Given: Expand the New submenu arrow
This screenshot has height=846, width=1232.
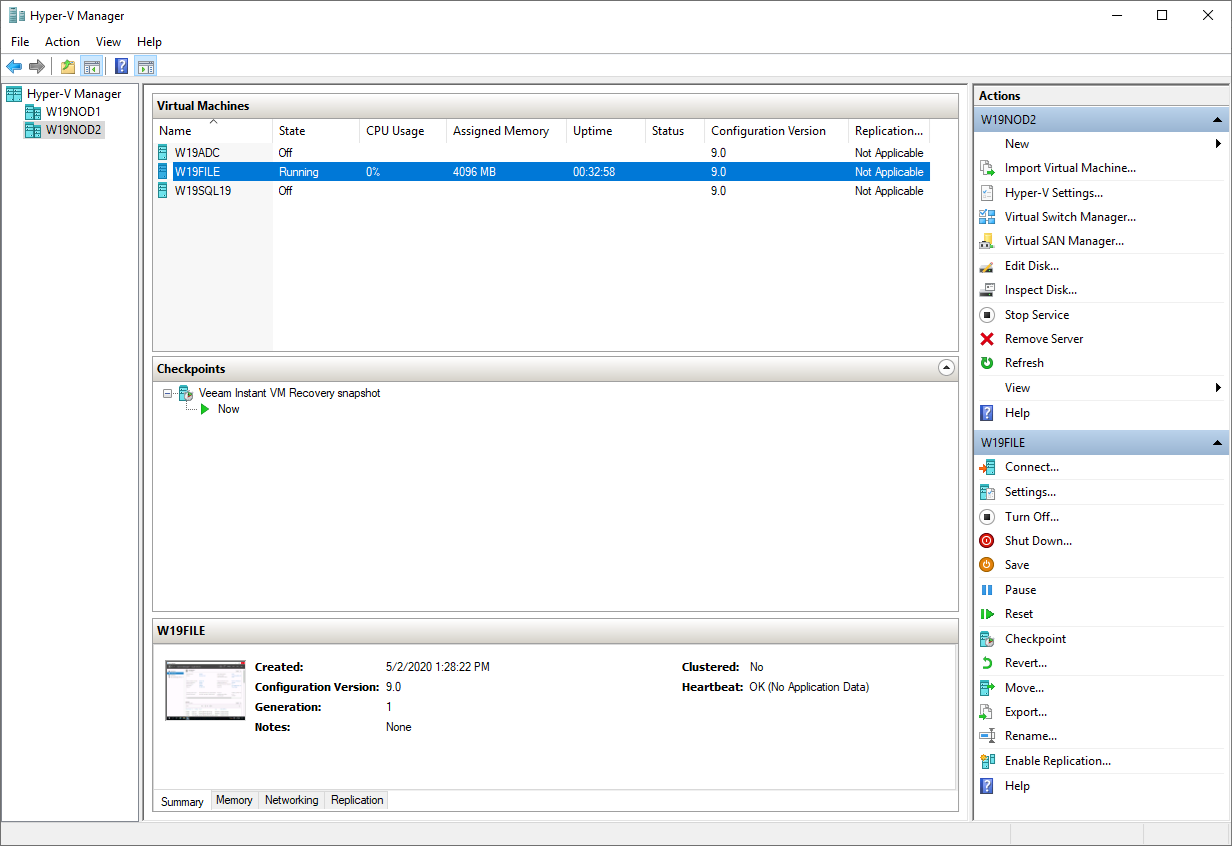Looking at the screenshot, I should tap(1218, 144).
